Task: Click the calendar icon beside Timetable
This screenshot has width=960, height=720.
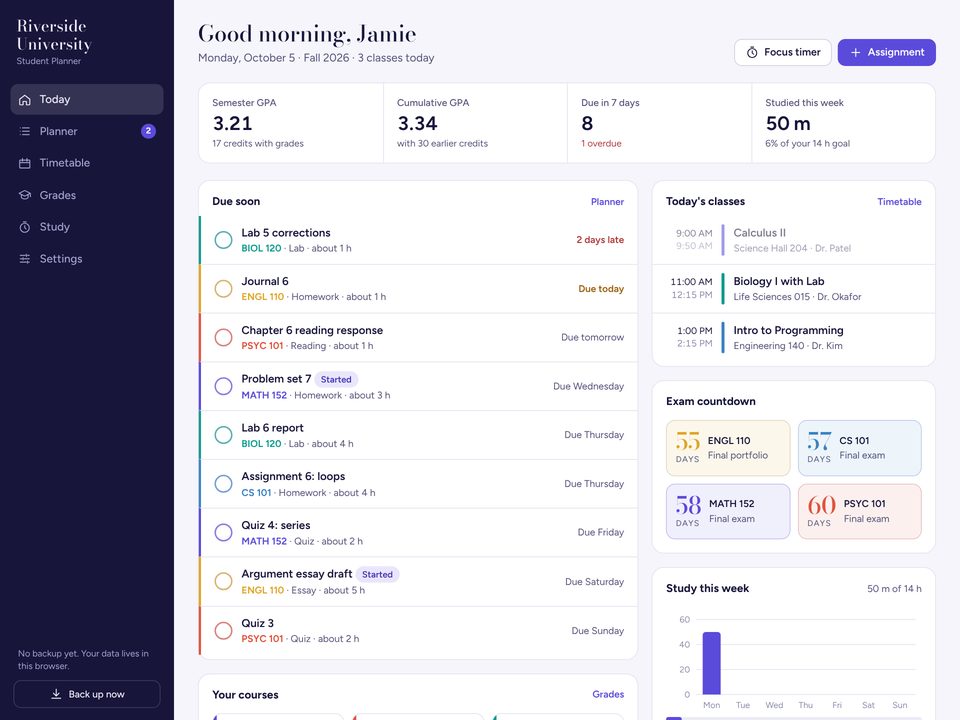Action: click(x=24, y=163)
